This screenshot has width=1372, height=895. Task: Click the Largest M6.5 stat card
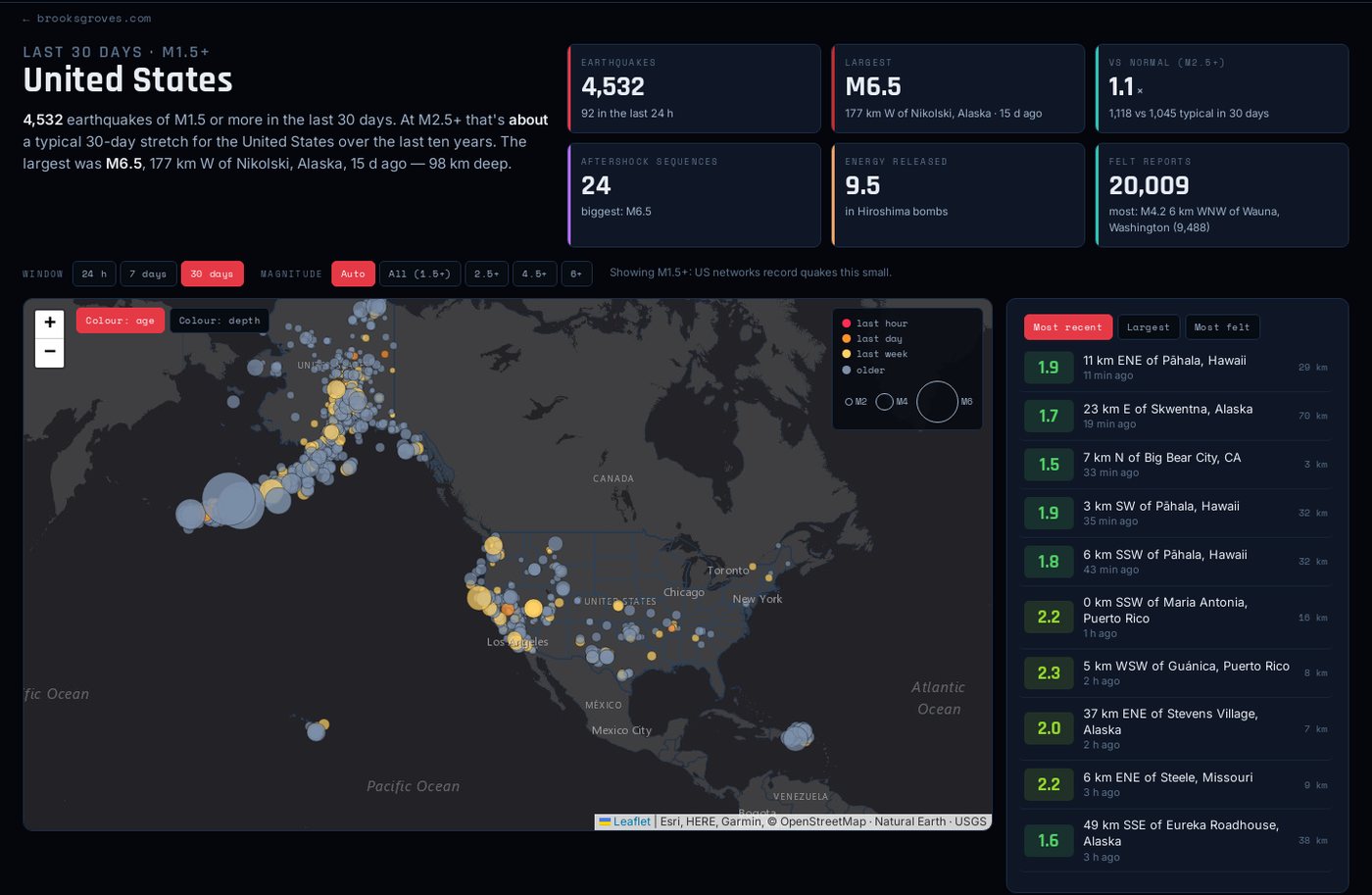(x=958, y=88)
